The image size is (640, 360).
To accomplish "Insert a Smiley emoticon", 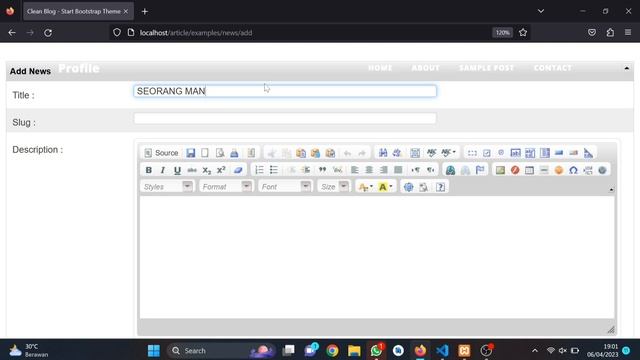I will tap(559, 170).
